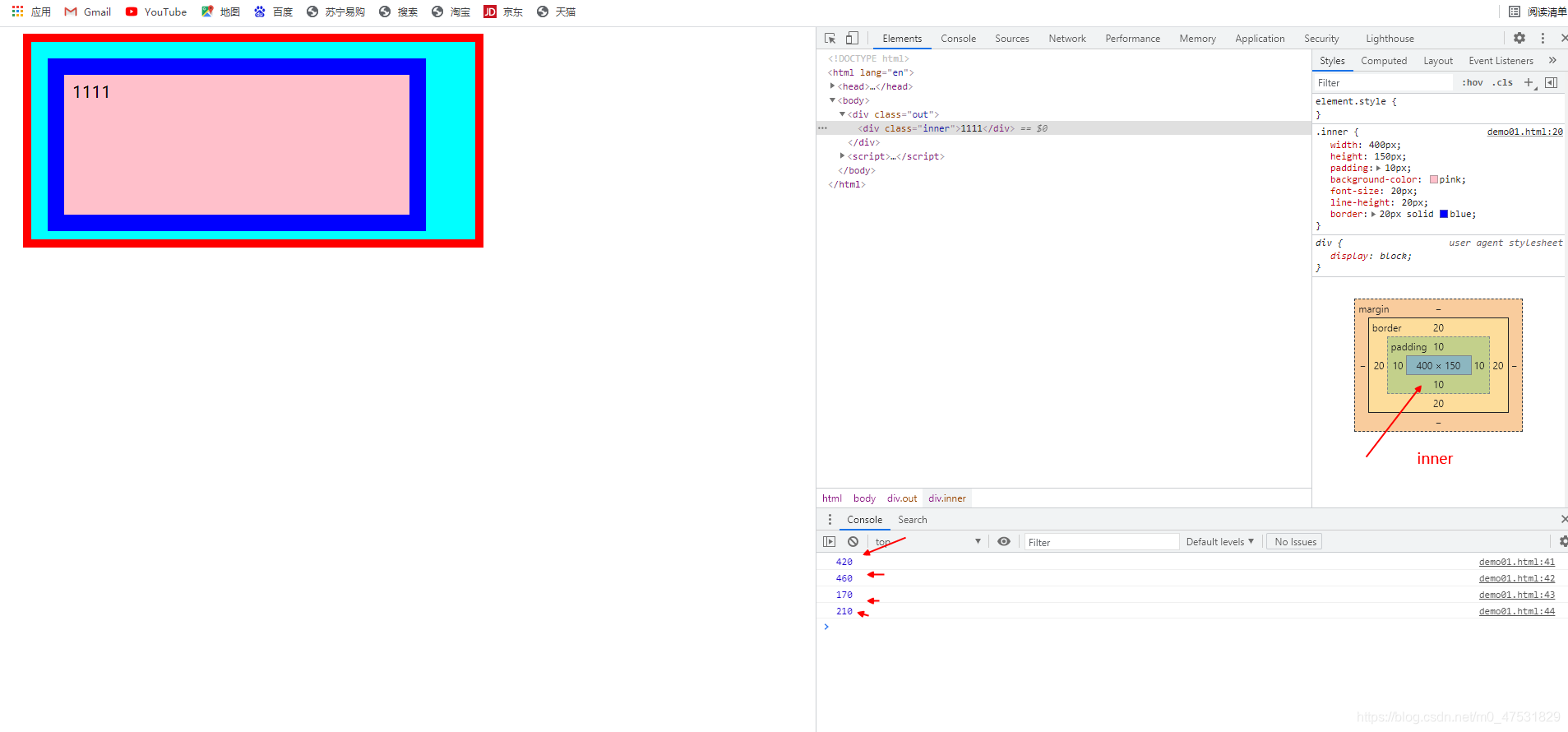
Task: Click the ellipsis beside selected inner div row
Action: coord(822,128)
